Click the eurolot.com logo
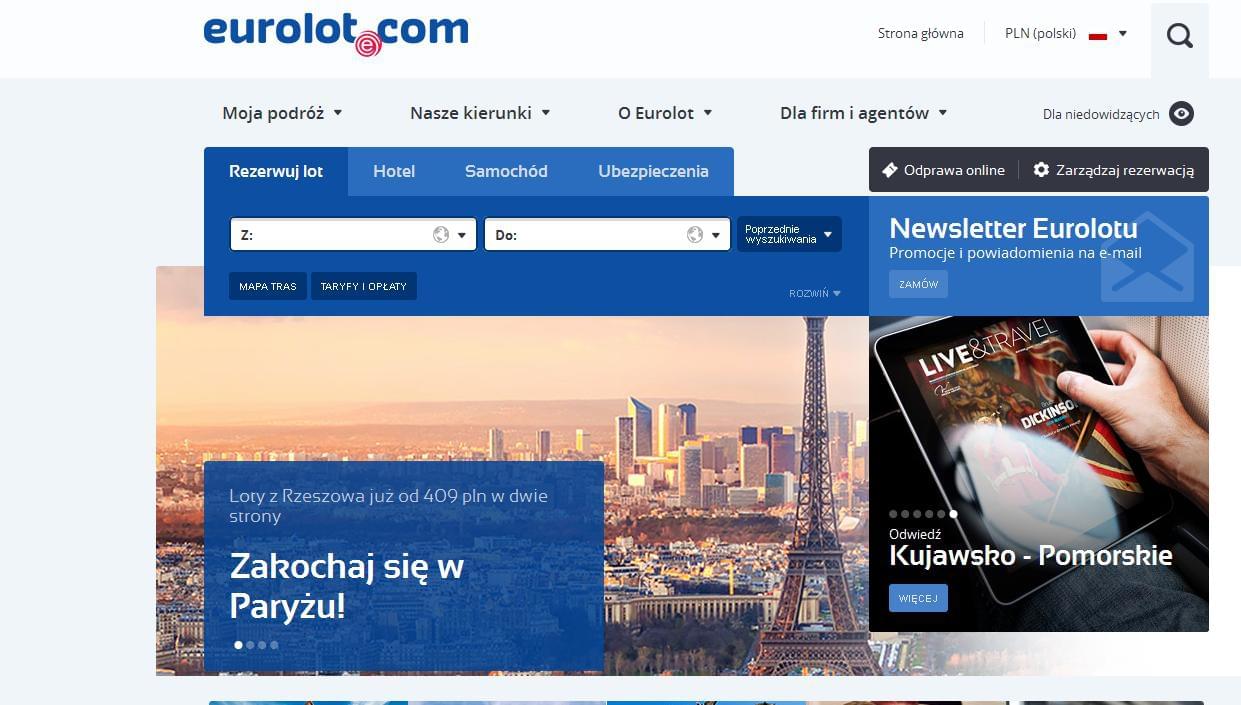Viewport: 1241px width, 705px height. (335, 32)
